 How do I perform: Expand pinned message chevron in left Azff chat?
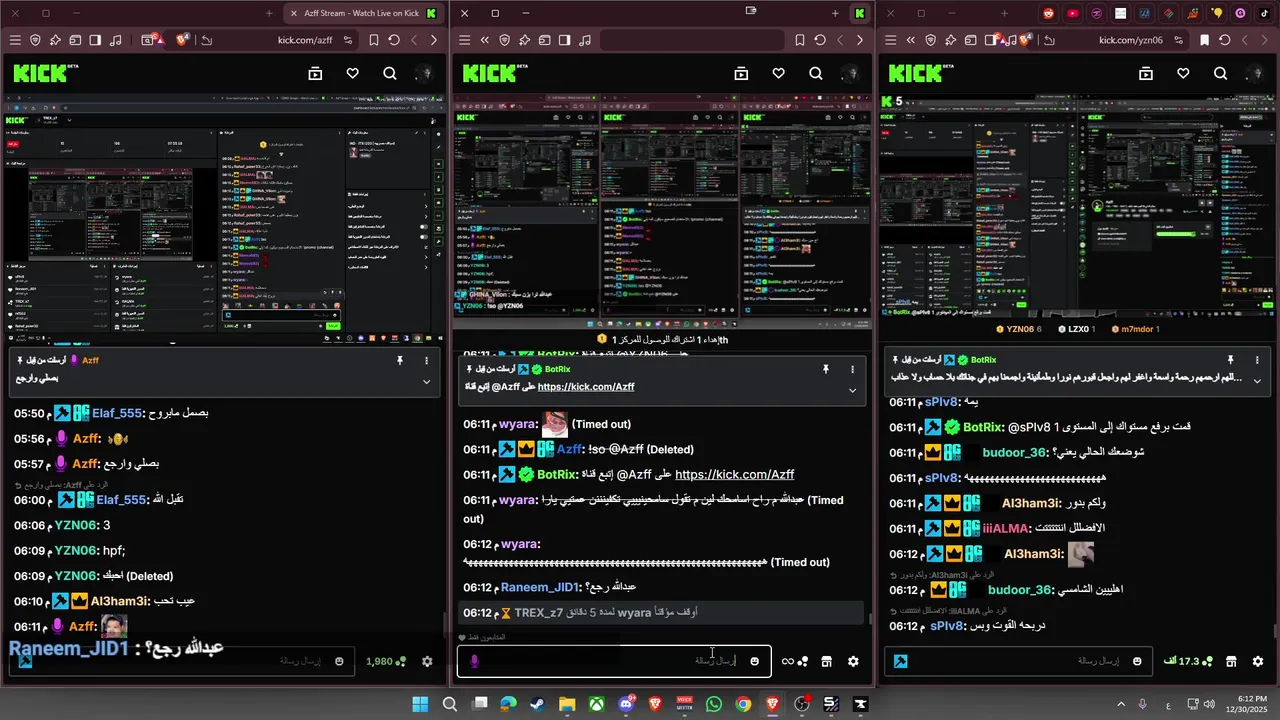click(426, 381)
